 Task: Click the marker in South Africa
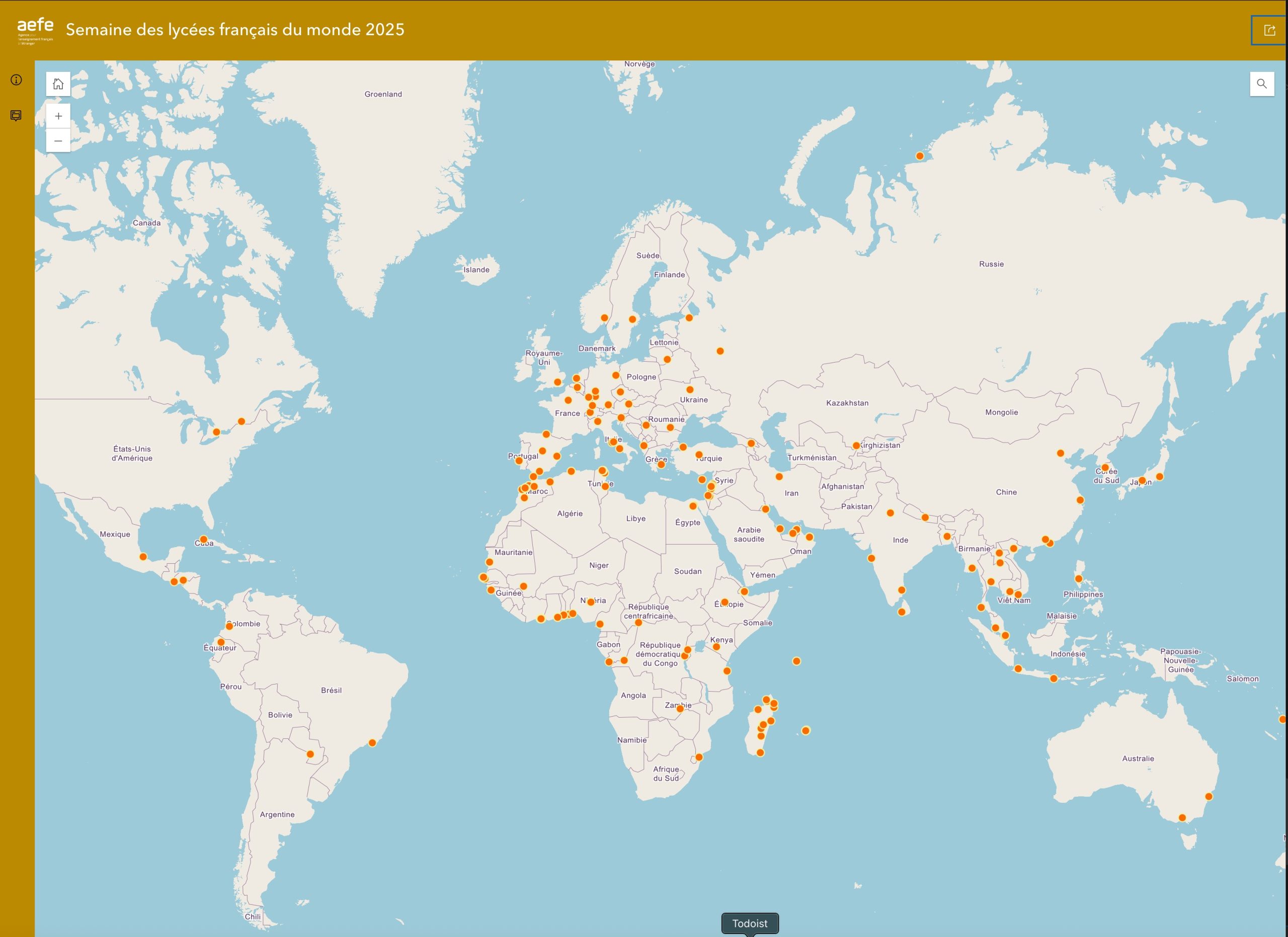[699, 757]
